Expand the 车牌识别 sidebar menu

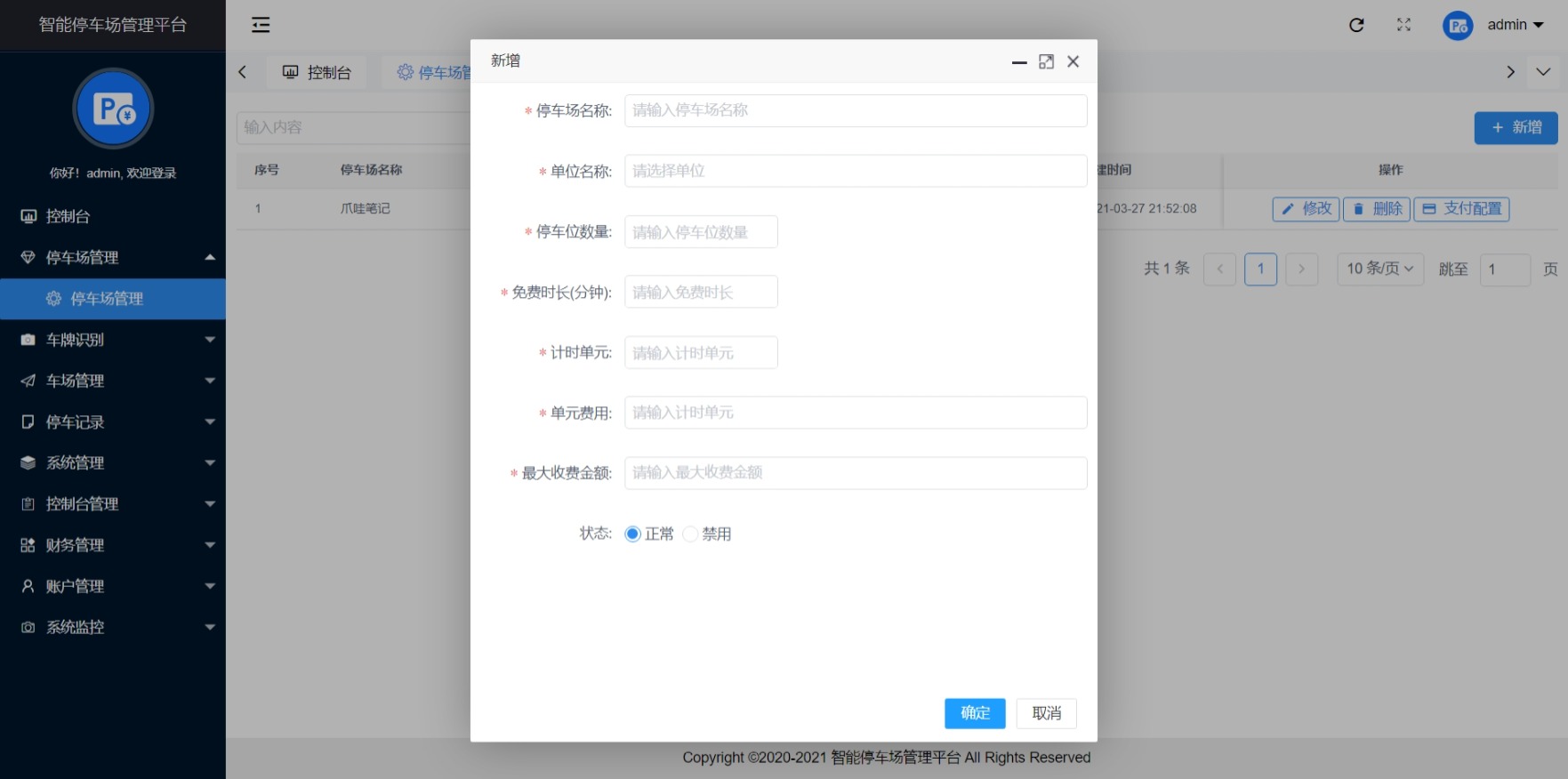[210, 340]
